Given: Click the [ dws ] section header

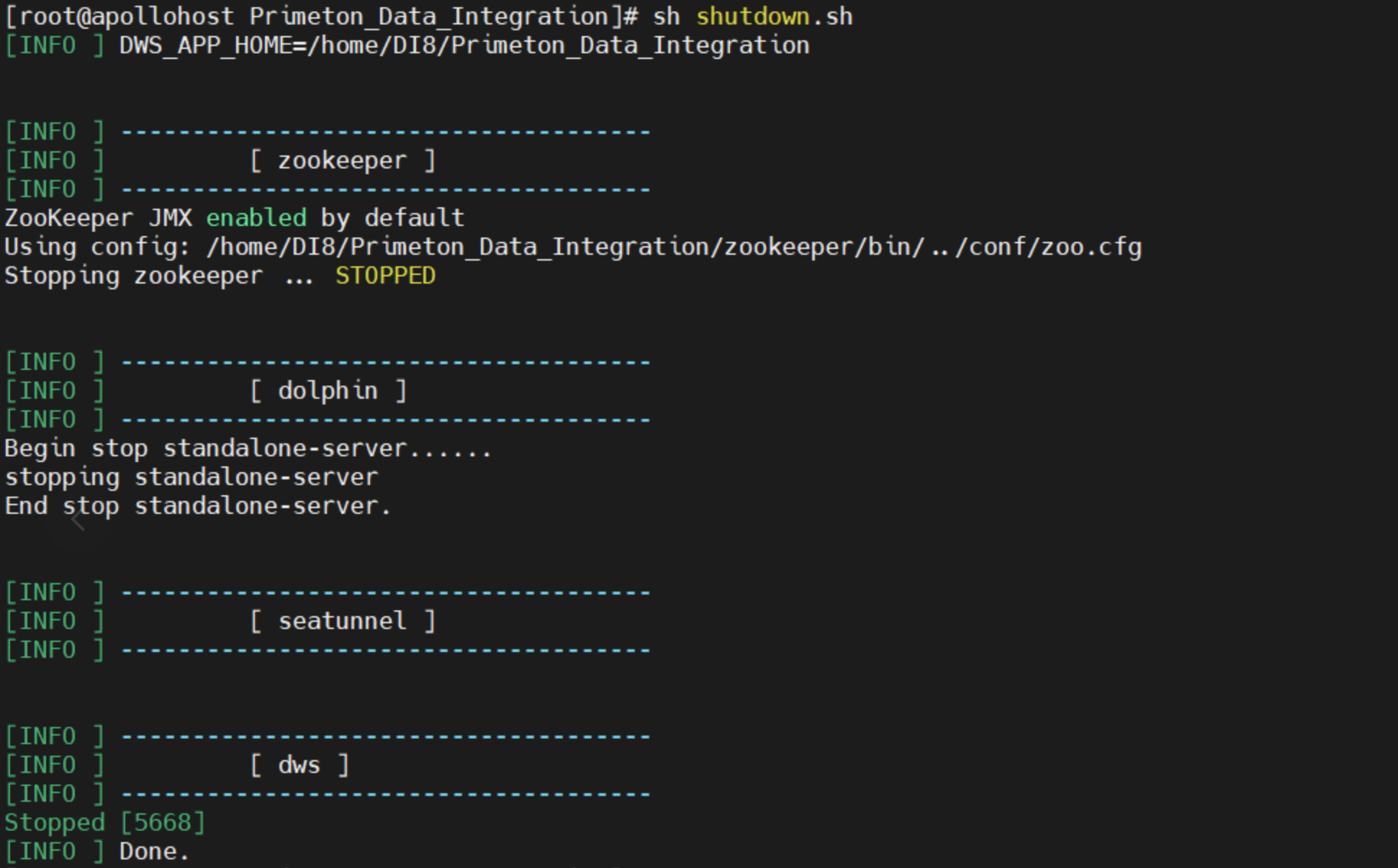Looking at the screenshot, I should (299, 765).
